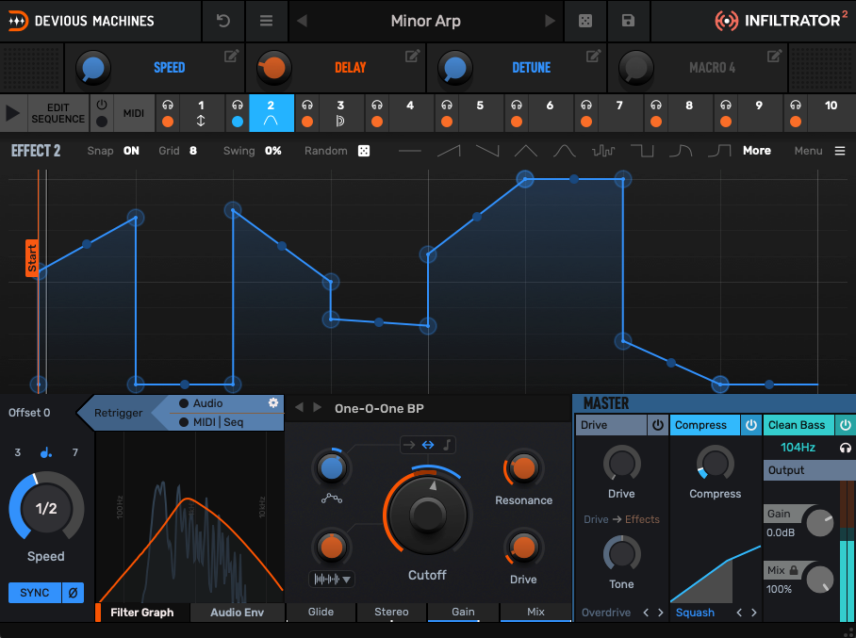The width and height of the screenshot is (856, 638).
Task: Select the musical note key-tracking mode
Action: pyautogui.click(x=447, y=445)
